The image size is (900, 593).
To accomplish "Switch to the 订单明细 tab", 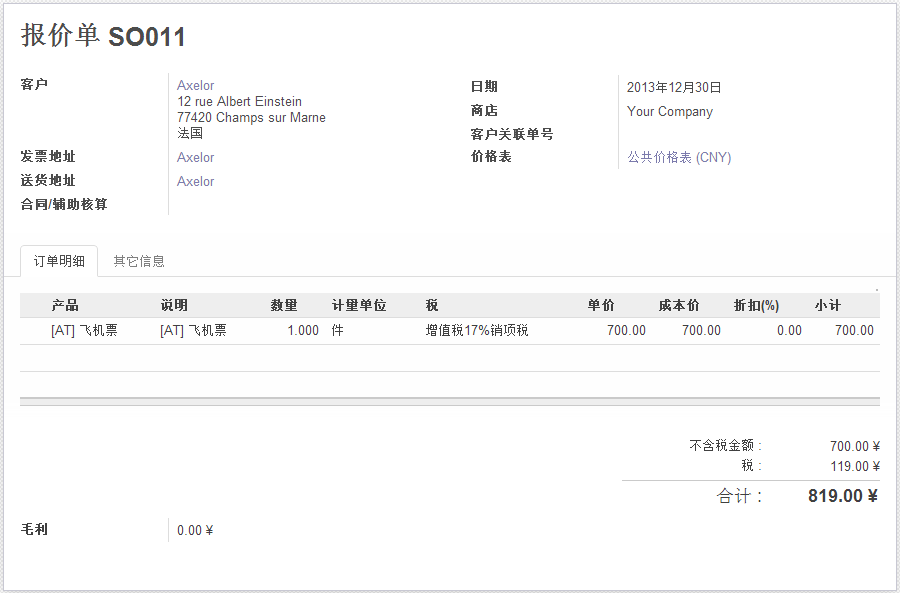I will (x=59, y=262).
